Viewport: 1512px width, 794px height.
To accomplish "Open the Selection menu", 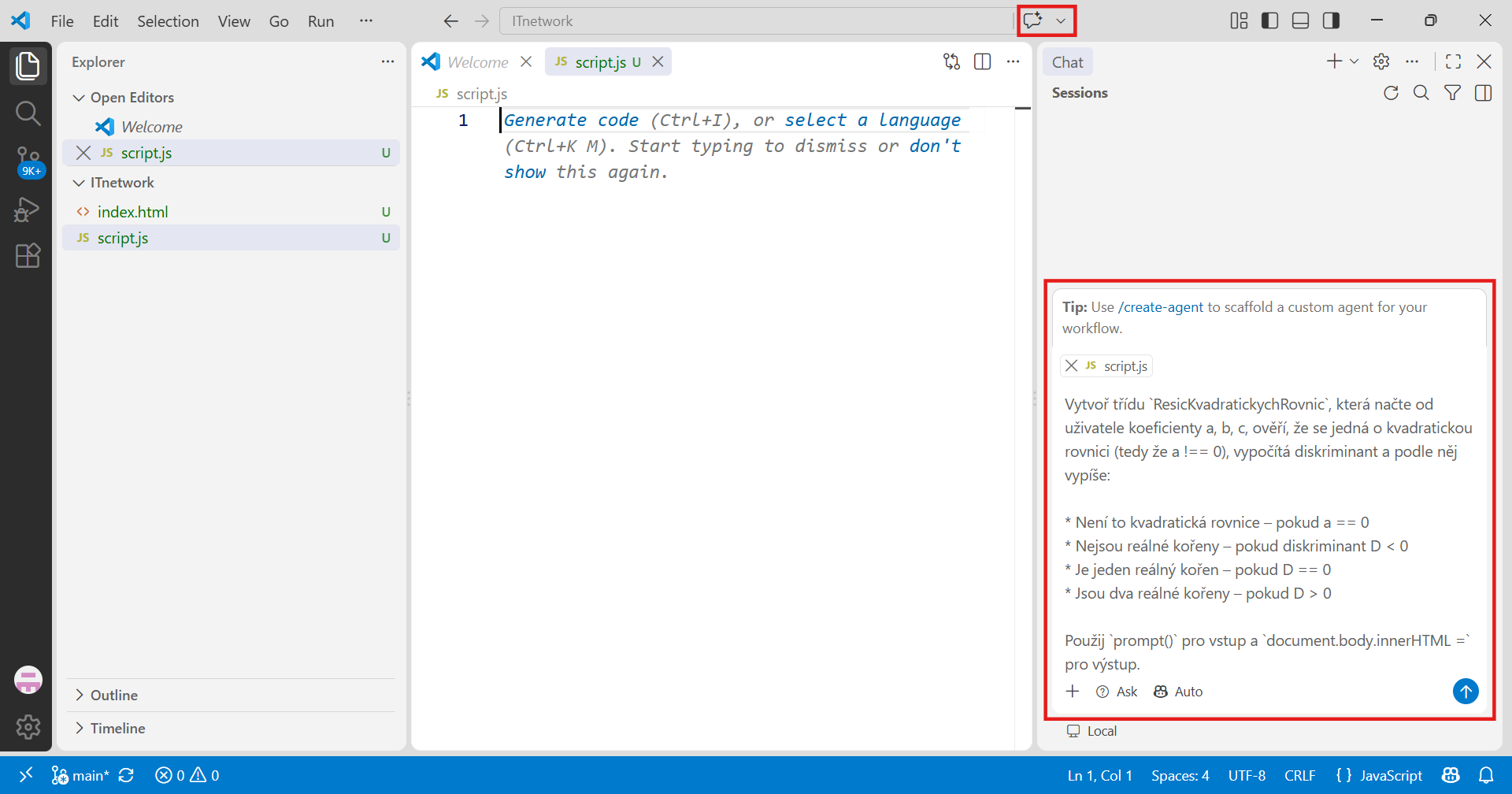I will pos(168,21).
